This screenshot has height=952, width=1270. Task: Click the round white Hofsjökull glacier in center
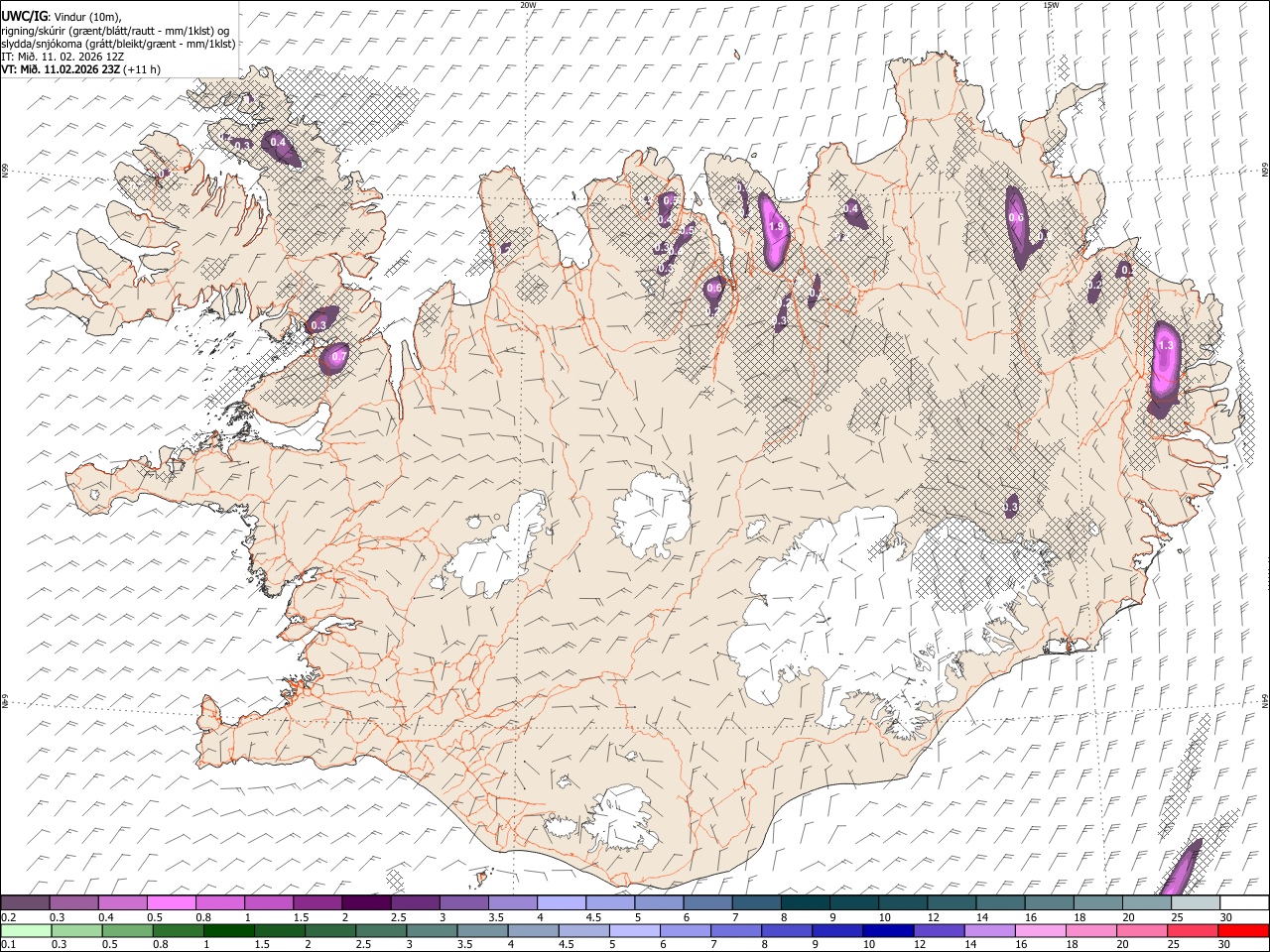click(652, 514)
